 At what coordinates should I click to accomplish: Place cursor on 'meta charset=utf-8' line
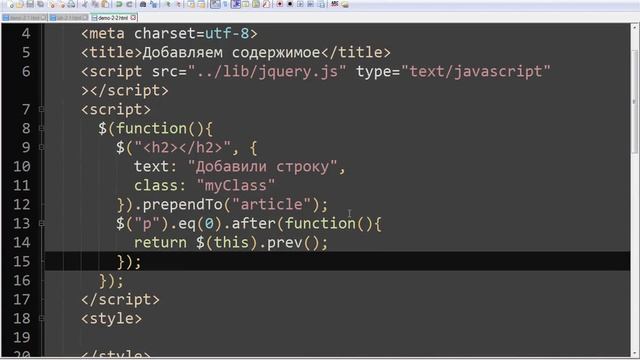(169, 33)
